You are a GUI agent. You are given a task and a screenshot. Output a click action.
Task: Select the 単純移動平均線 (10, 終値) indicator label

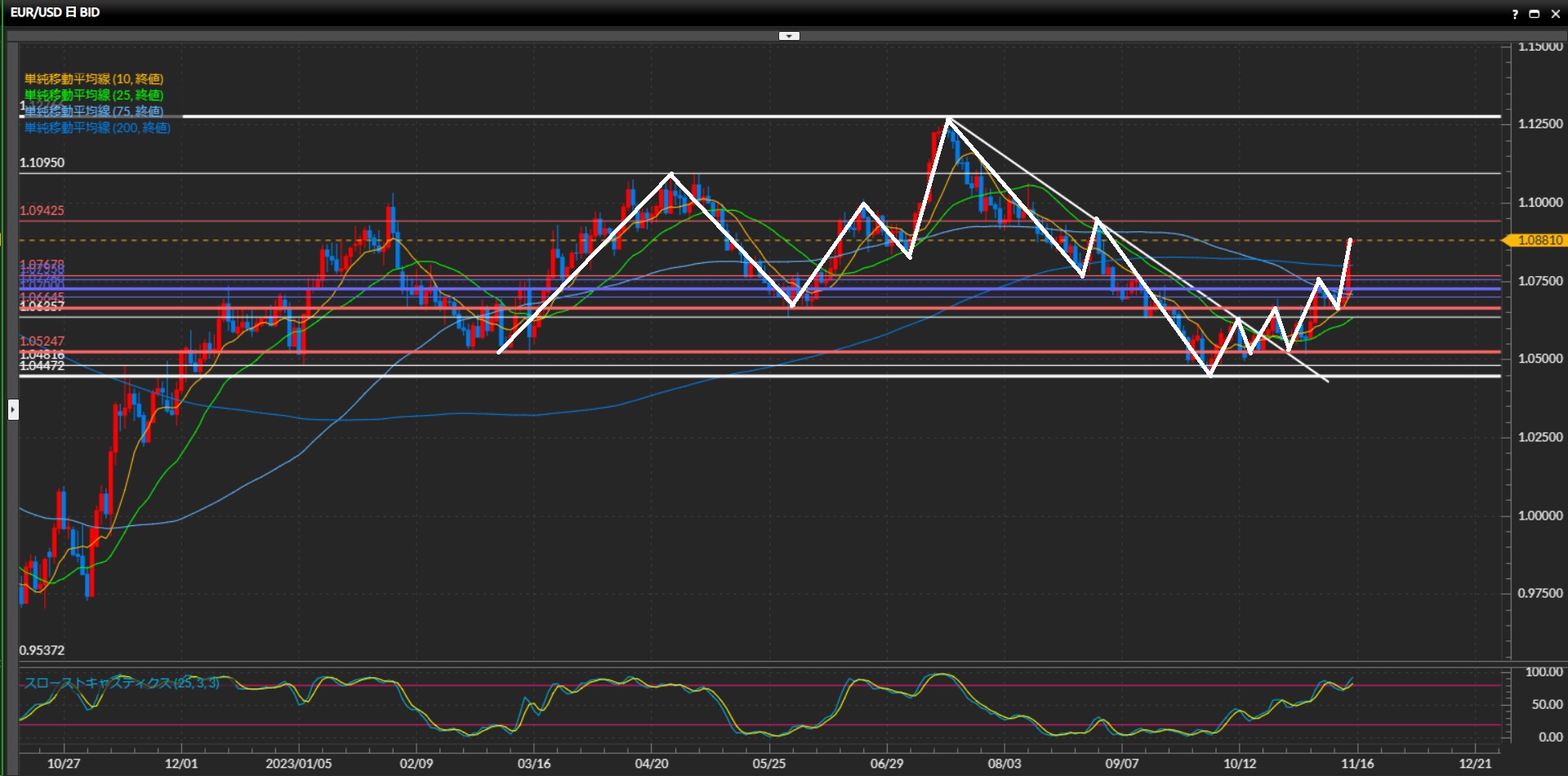tap(94, 79)
